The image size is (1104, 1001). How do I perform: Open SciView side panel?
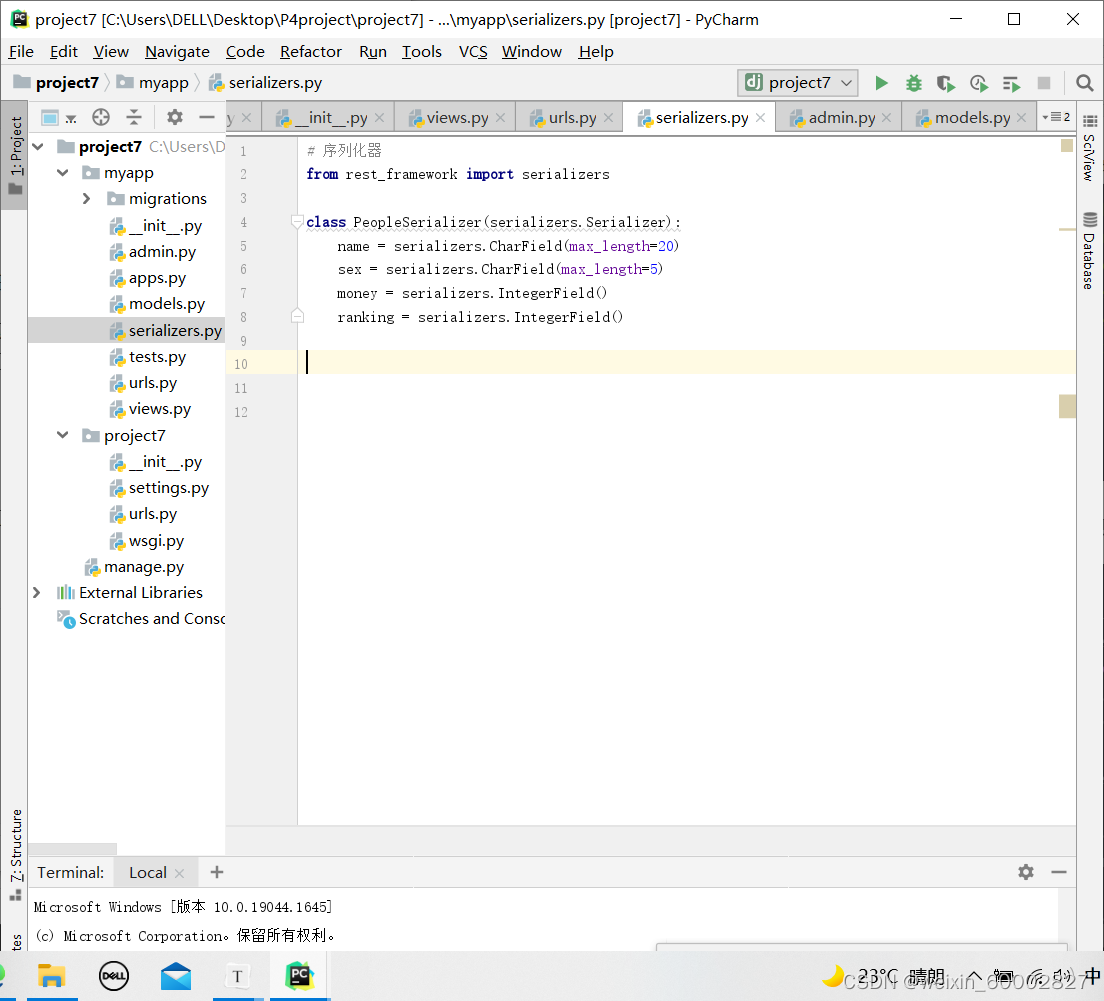point(1089,149)
